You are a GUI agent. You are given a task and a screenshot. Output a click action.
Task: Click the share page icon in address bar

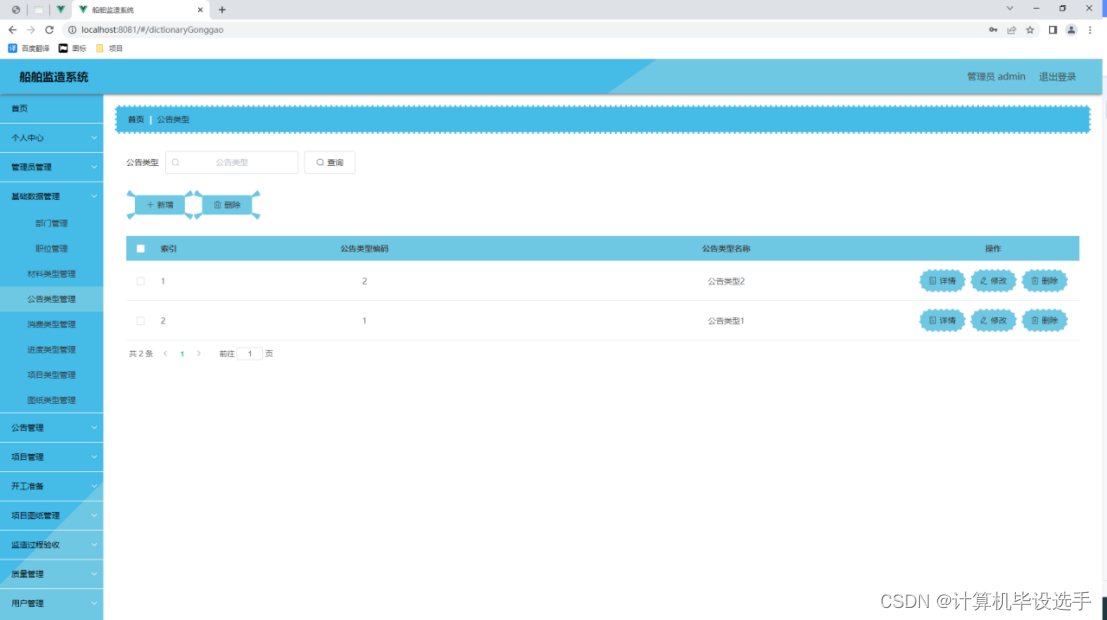tap(1012, 30)
